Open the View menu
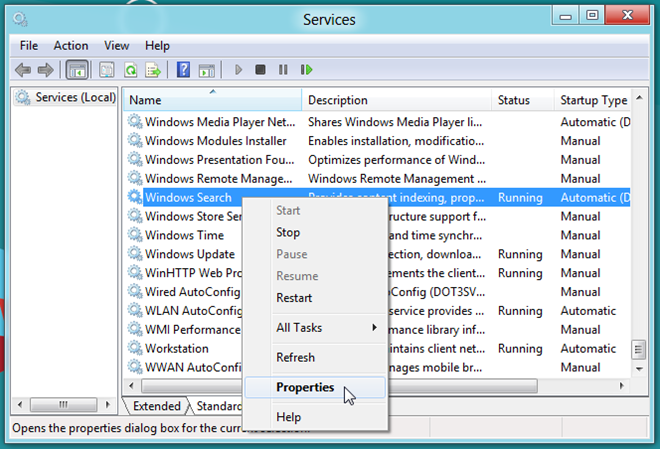This screenshot has height=449, width=660. coord(117,45)
